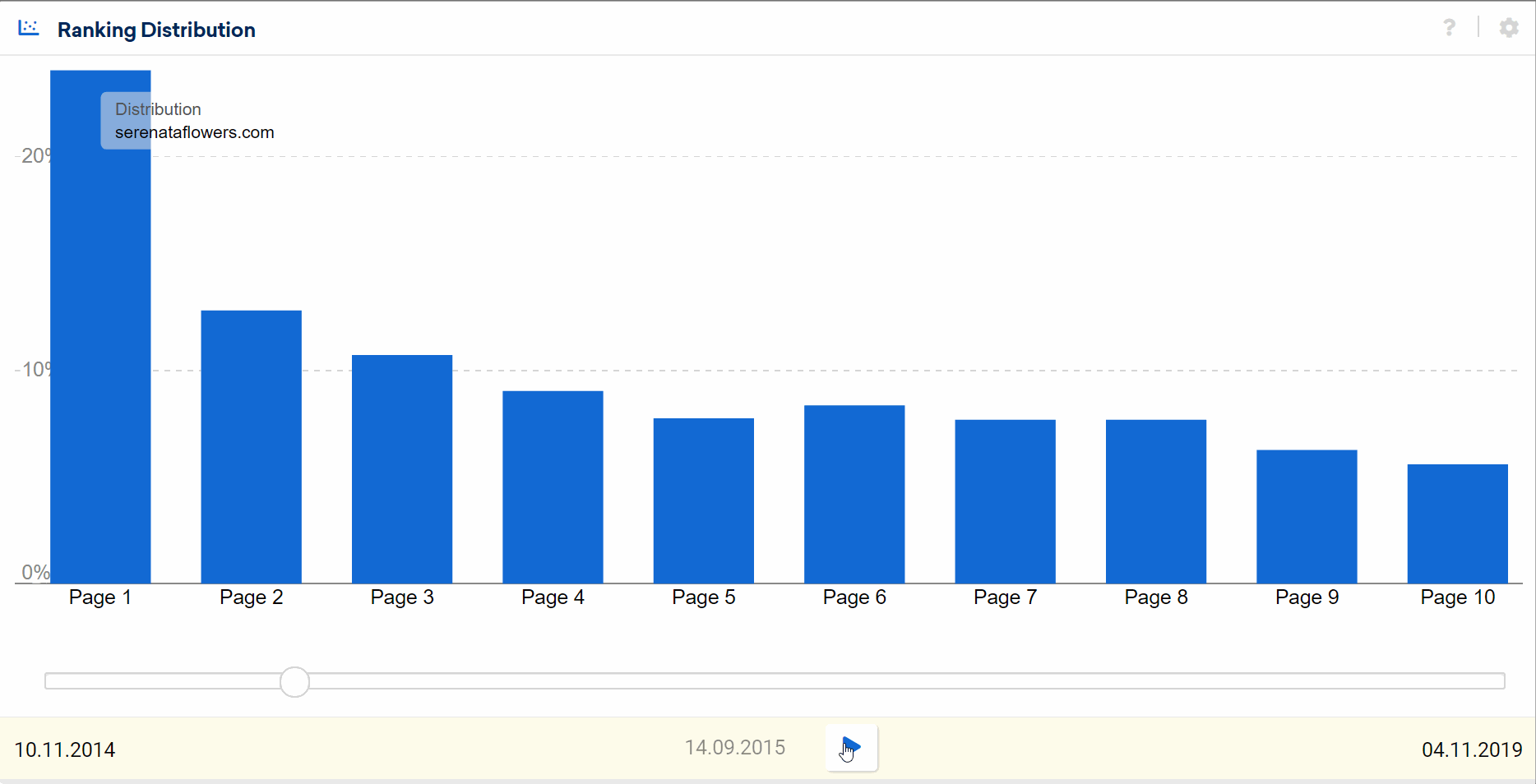This screenshot has width=1536, height=784.
Task: Select the Page 7 bar
Action: click(x=1005, y=501)
